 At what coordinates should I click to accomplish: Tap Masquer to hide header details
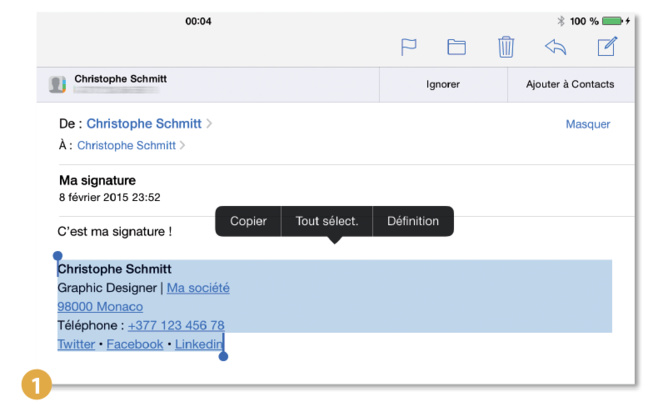pyautogui.click(x=587, y=125)
